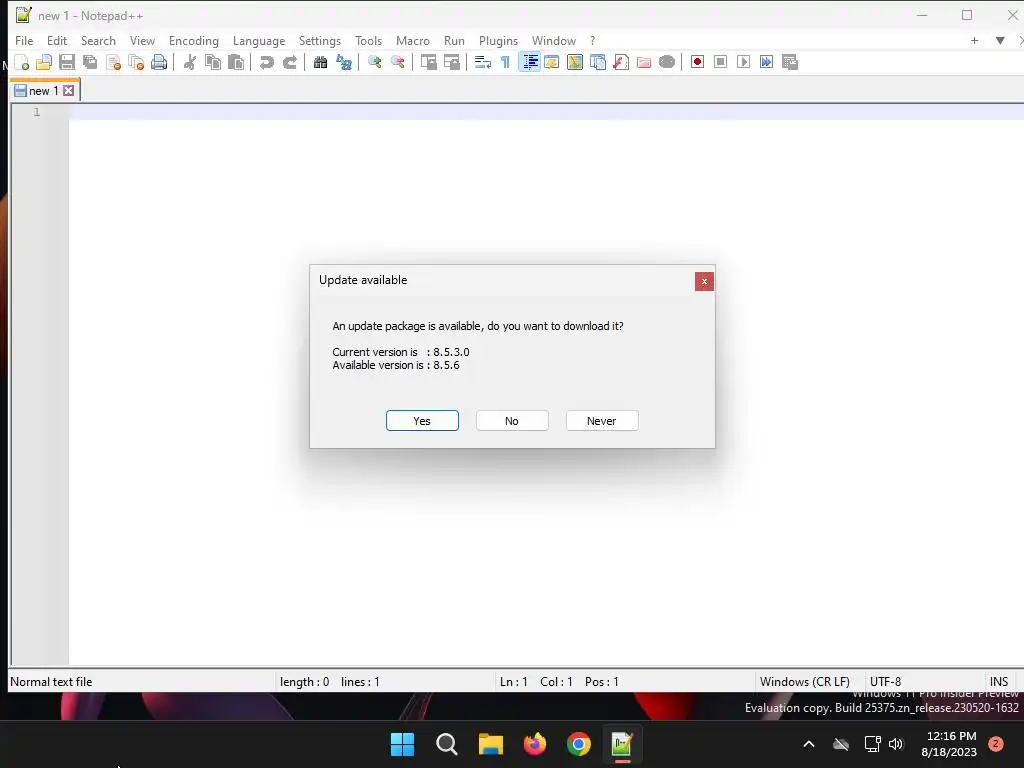Open the ? help menu
The height and width of the screenshot is (768, 1024).
tap(592, 40)
